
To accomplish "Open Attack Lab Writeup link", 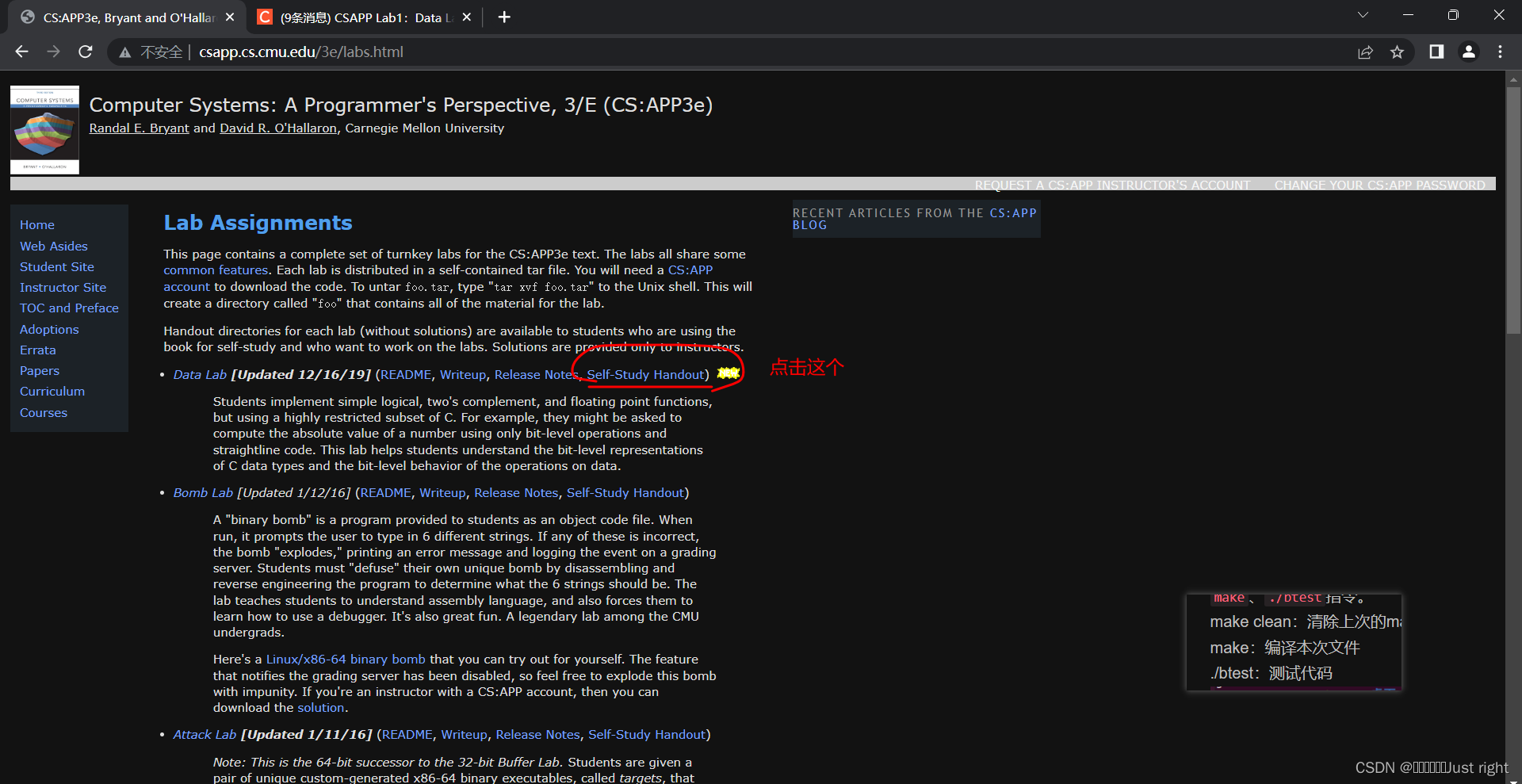I will click(465, 735).
